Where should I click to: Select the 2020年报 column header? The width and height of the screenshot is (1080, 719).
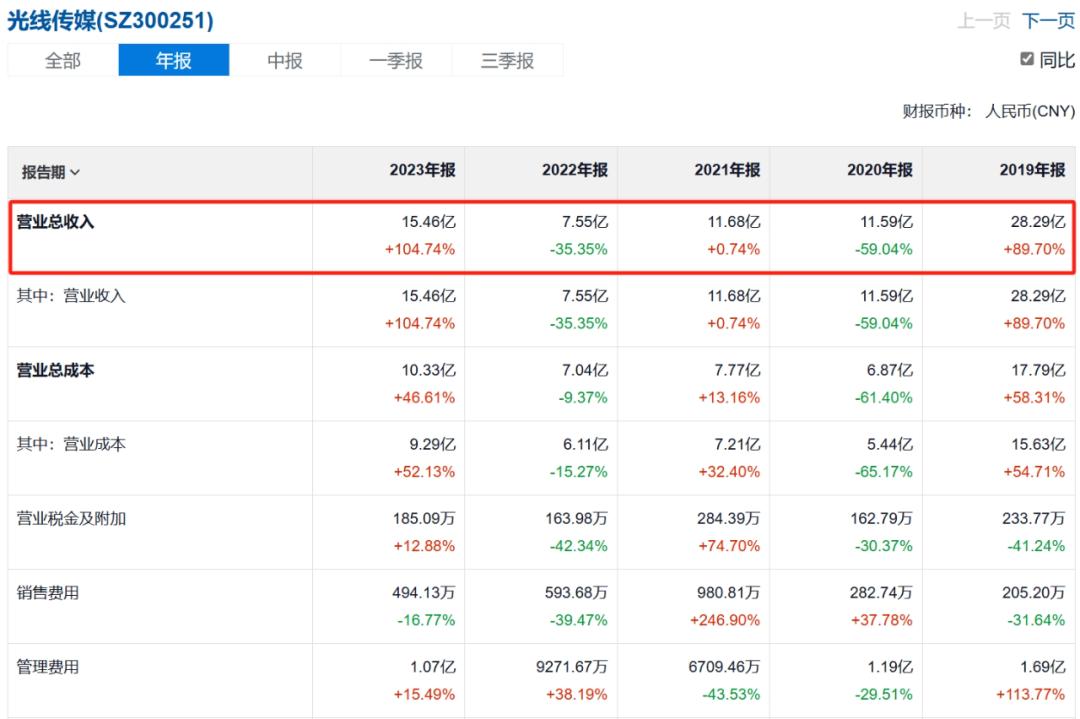click(879, 171)
